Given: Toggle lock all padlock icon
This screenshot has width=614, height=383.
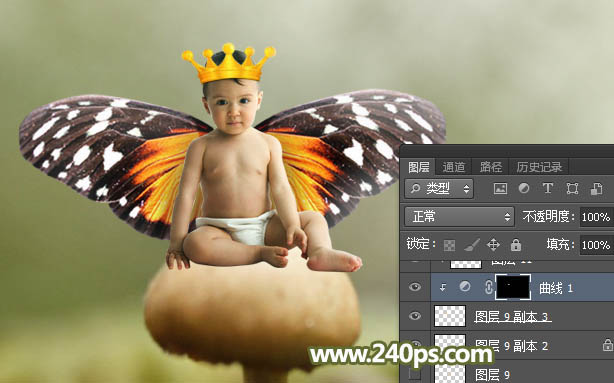Looking at the screenshot, I should 516,245.
